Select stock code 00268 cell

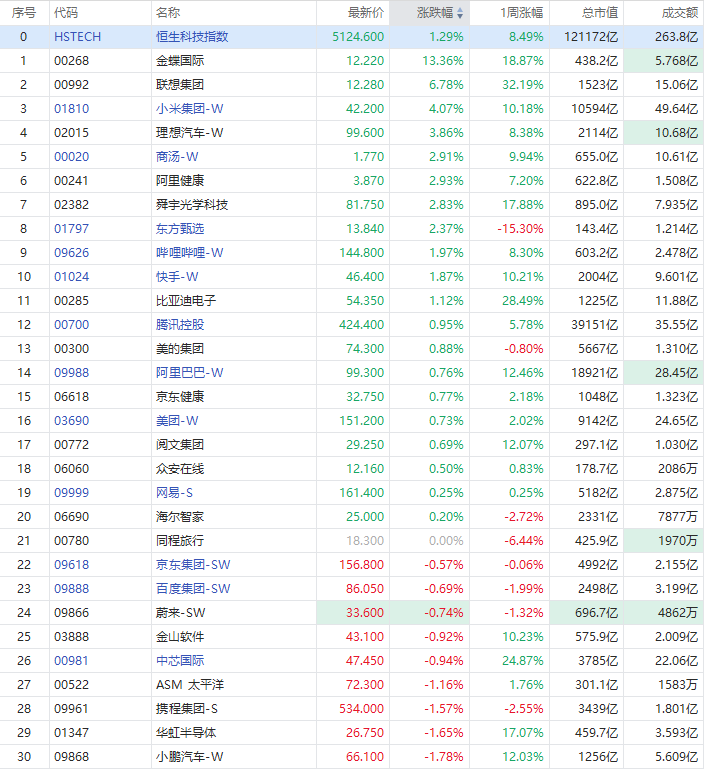point(100,61)
